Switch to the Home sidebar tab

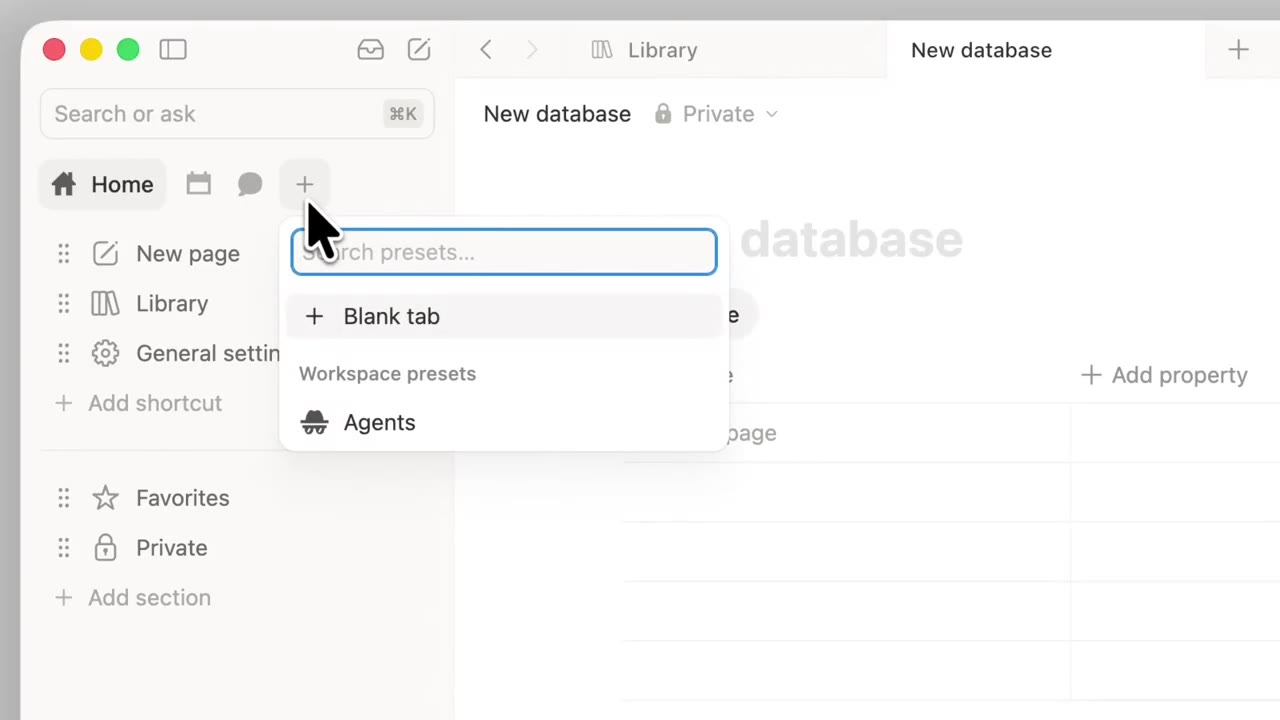[103, 184]
